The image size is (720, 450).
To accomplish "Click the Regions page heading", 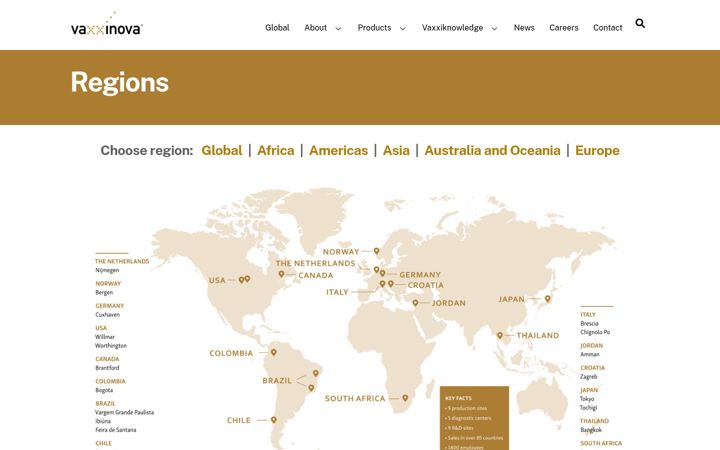I will tap(119, 82).
